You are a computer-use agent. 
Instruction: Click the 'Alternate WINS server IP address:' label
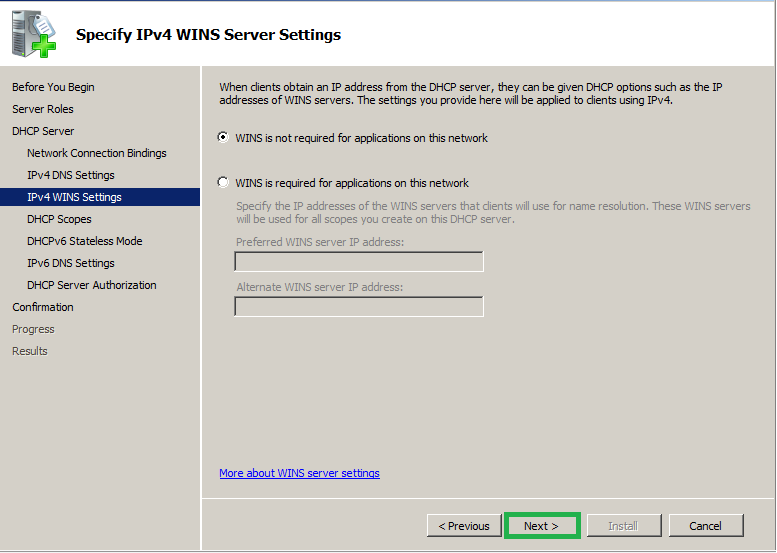point(320,287)
